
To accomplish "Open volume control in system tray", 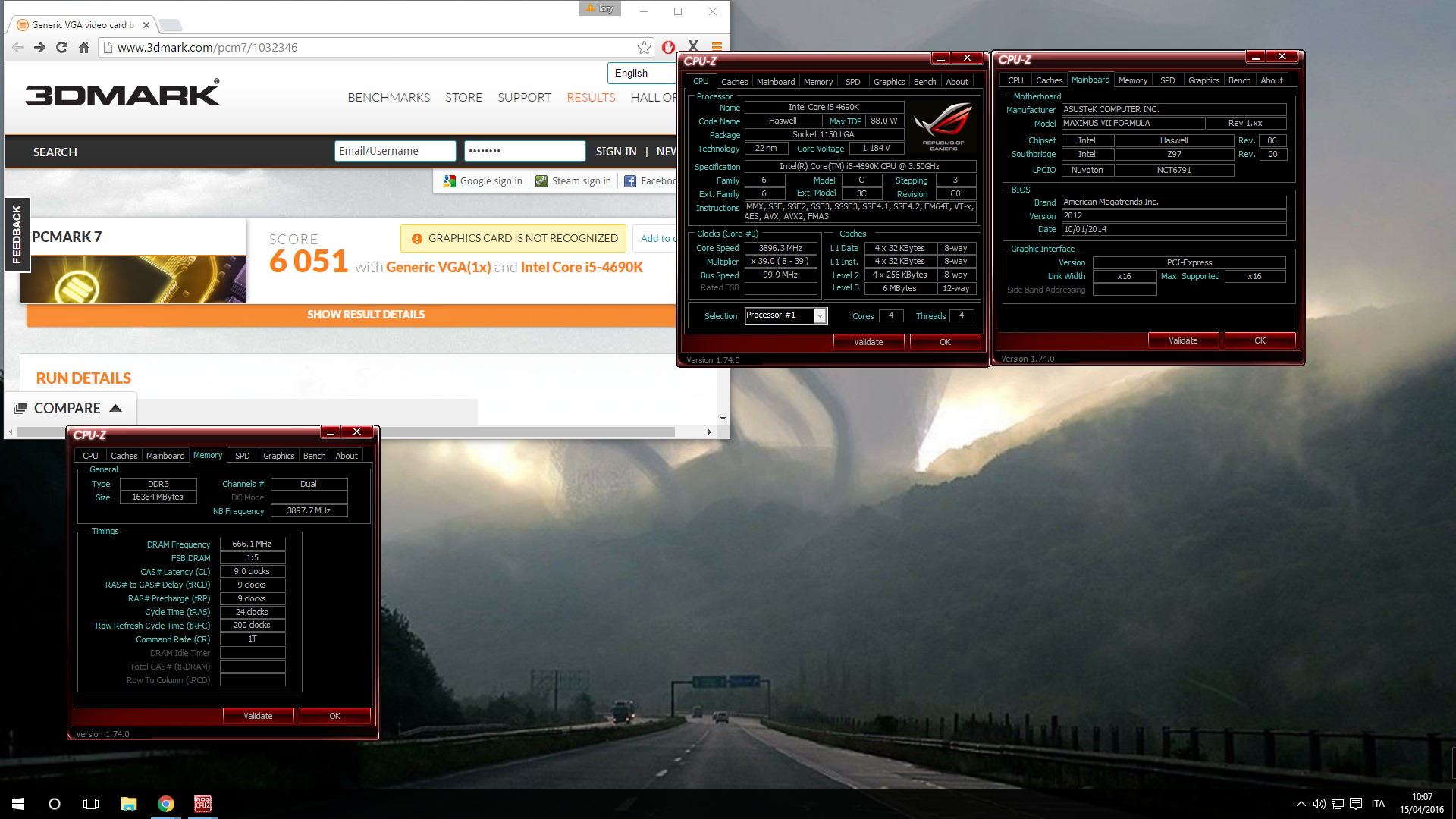I will tap(1319, 804).
